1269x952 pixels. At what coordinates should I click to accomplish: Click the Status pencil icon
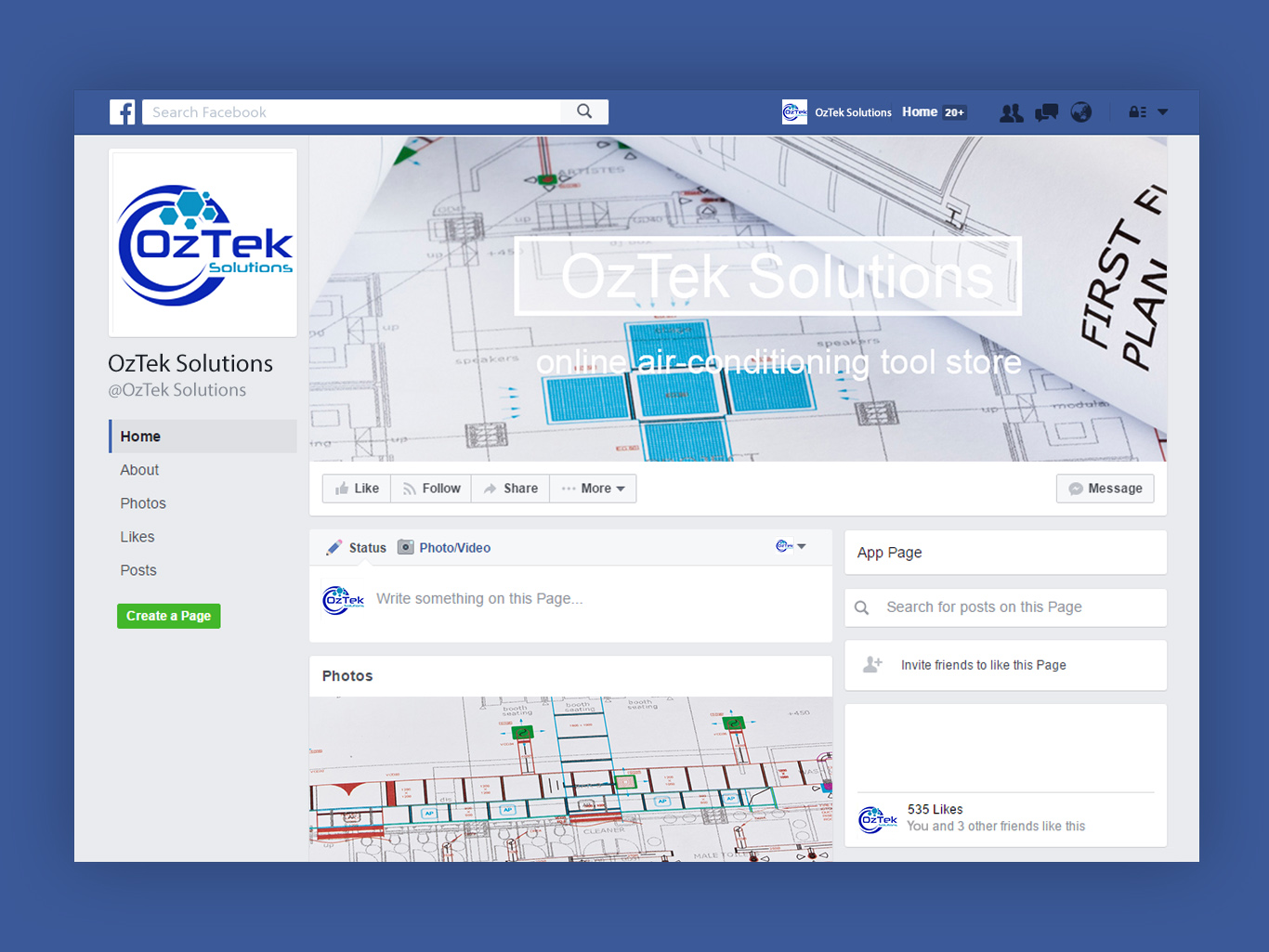point(334,547)
